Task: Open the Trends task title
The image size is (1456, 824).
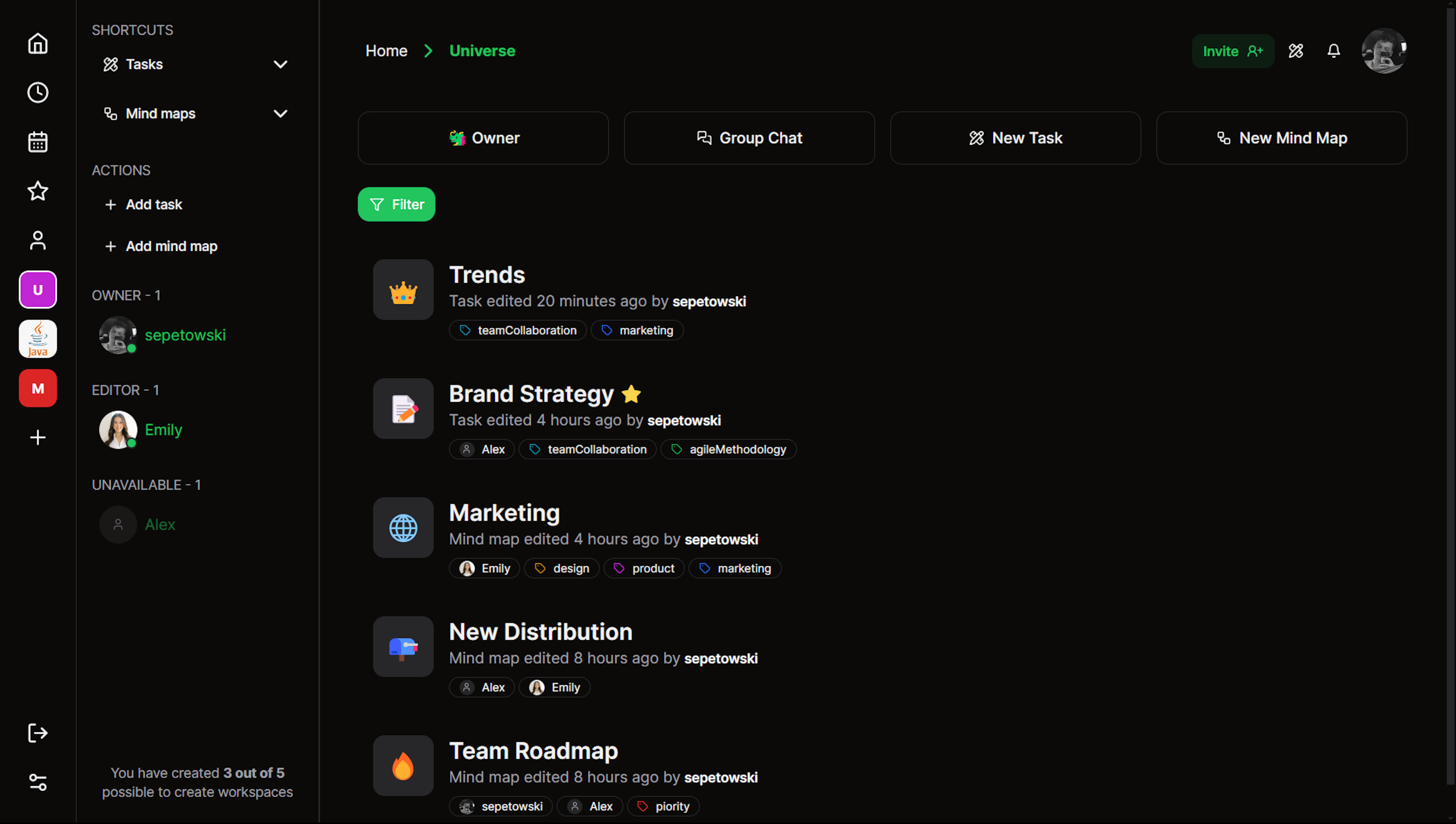Action: pos(487,275)
